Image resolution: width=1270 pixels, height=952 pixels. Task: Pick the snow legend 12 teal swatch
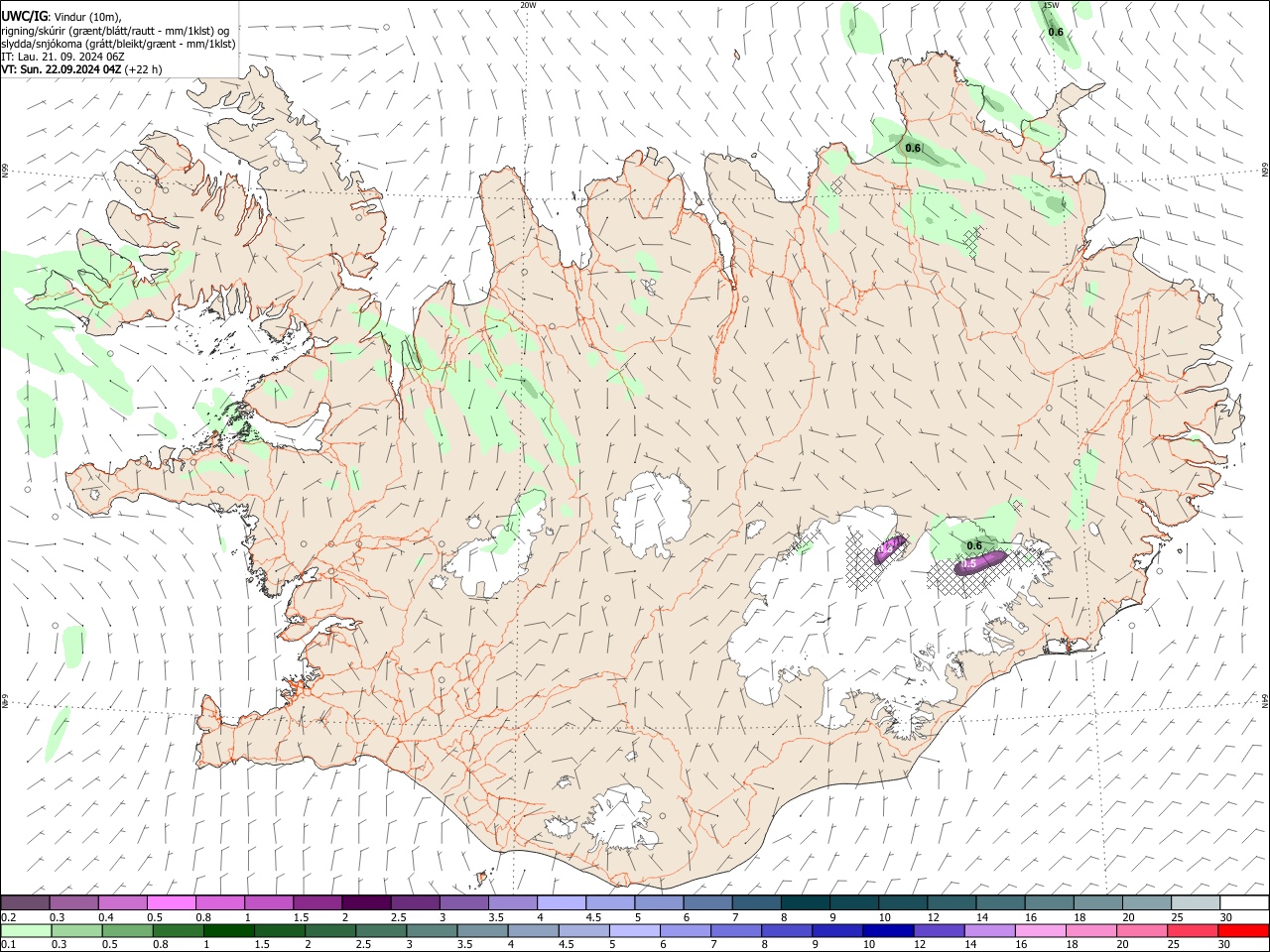[x=952, y=902]
